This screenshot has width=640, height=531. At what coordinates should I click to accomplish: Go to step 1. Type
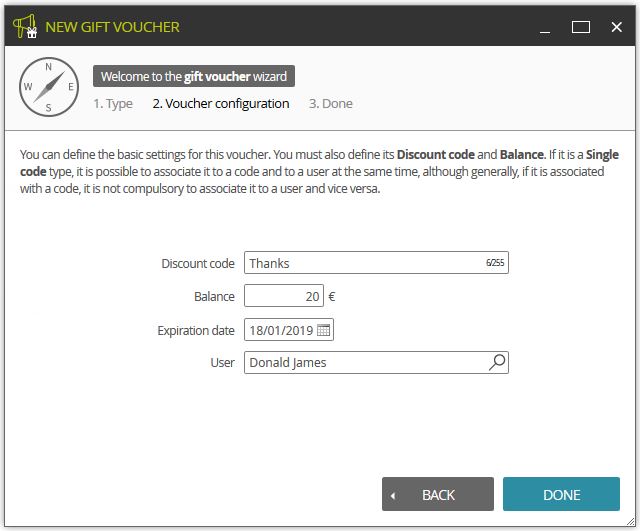click(x=113, y=104)
